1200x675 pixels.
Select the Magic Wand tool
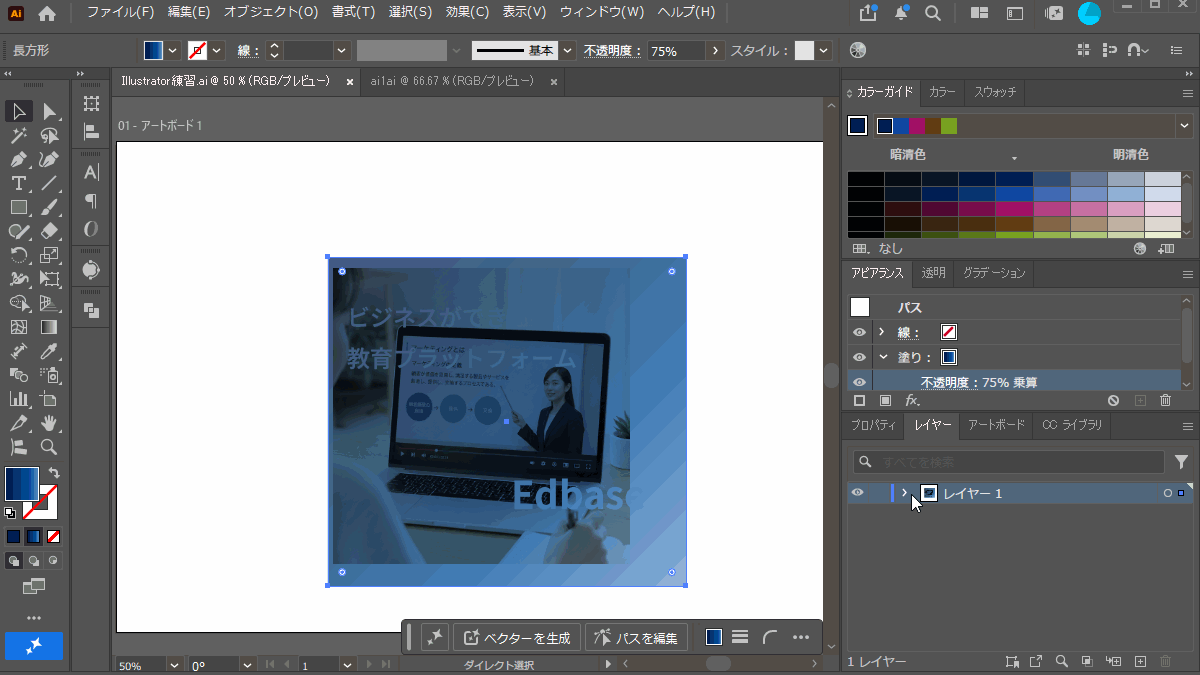coord(19,136)
